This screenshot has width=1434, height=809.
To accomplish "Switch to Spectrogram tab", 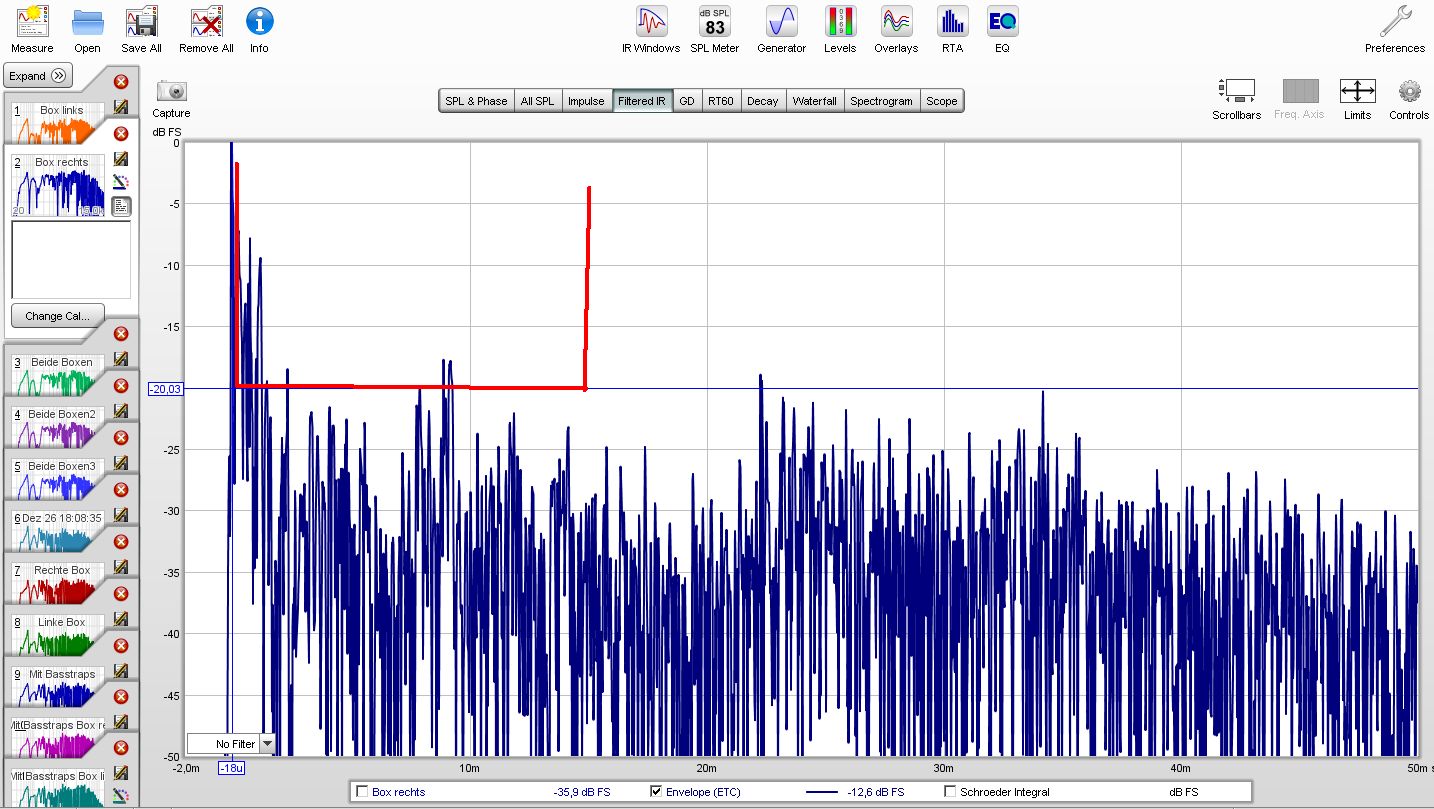I will [x=881, y=101].
